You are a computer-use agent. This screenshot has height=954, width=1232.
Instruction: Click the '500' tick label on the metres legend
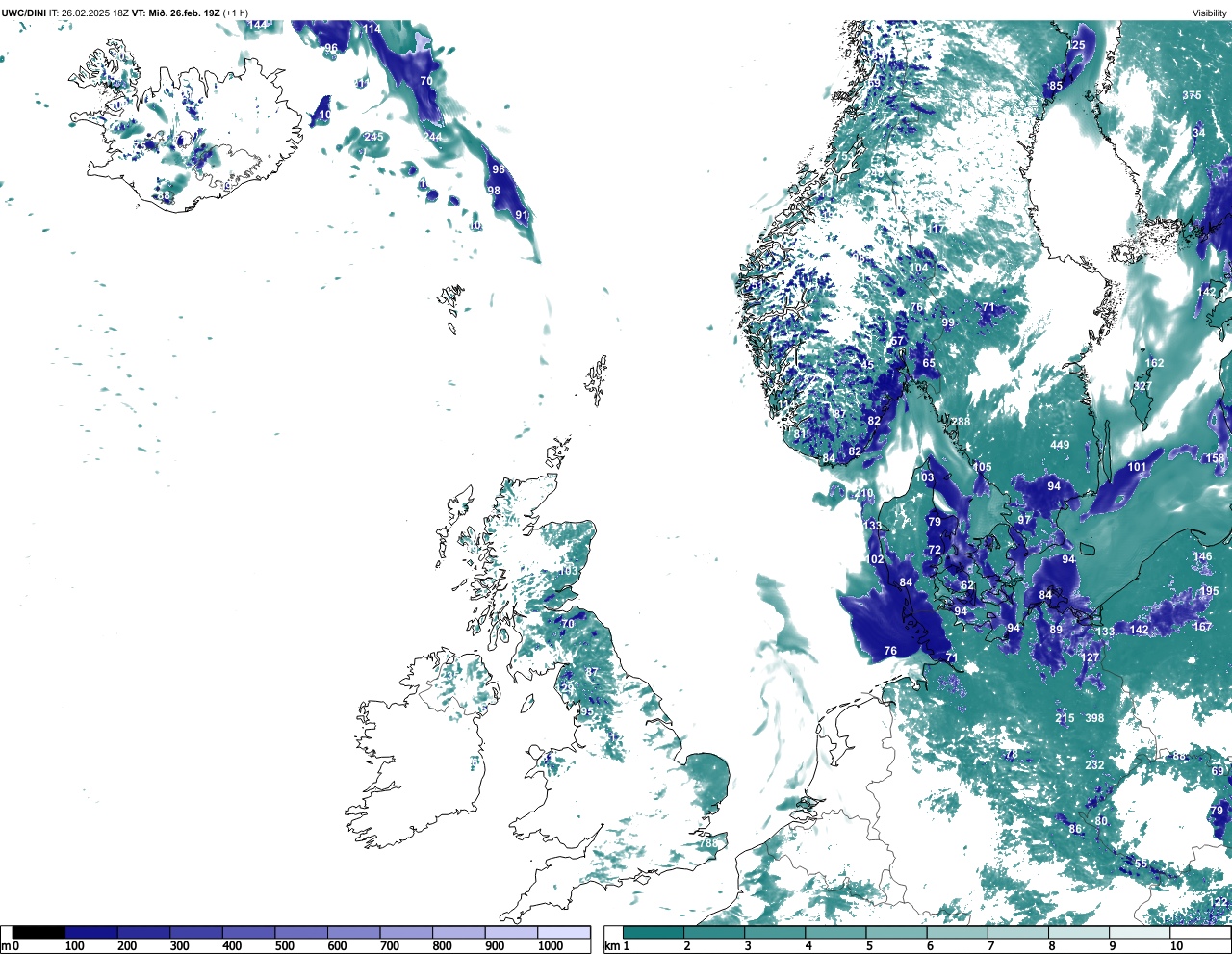click(285, 946)
